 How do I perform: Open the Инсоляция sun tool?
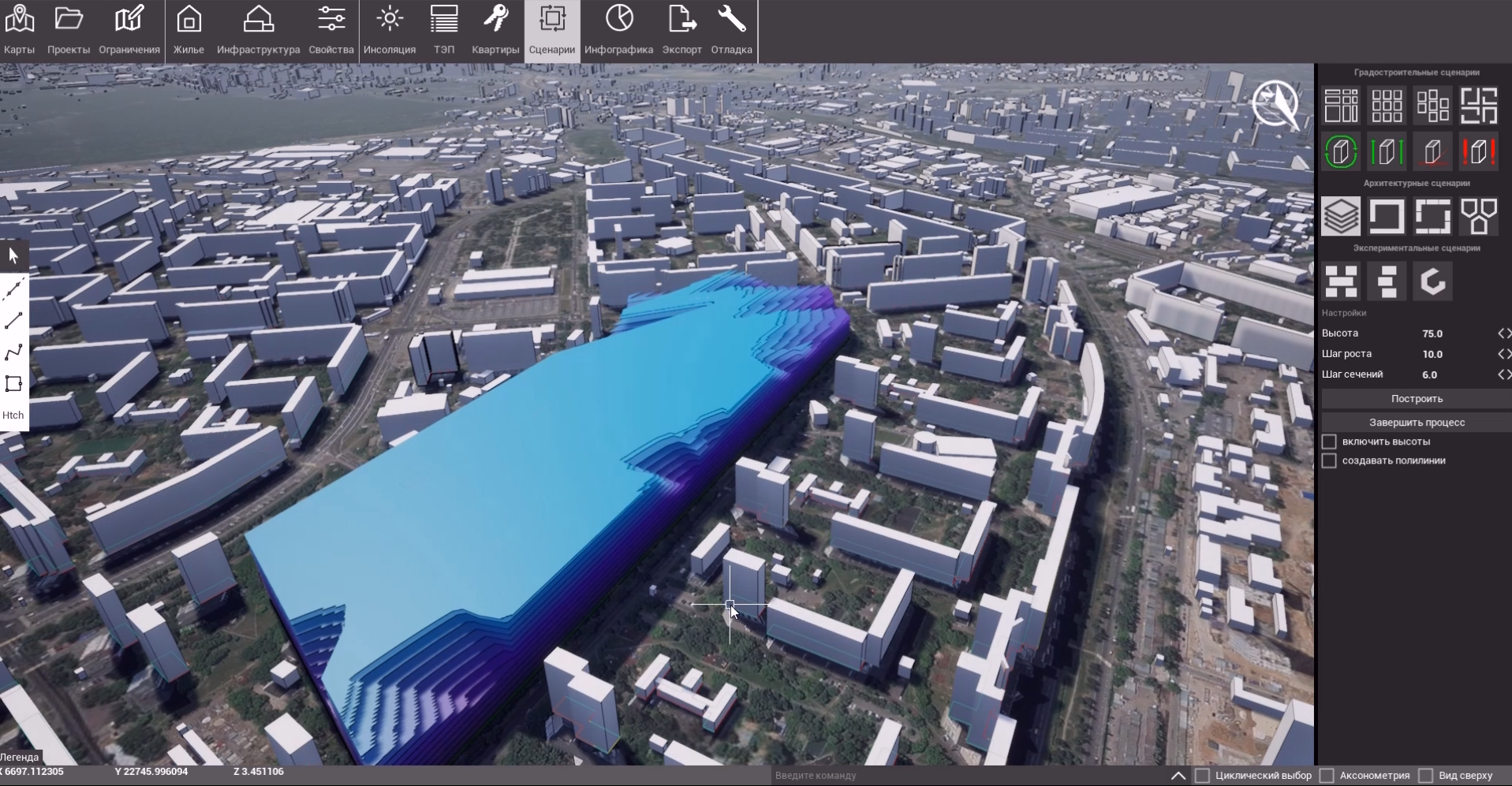[390, 30]
